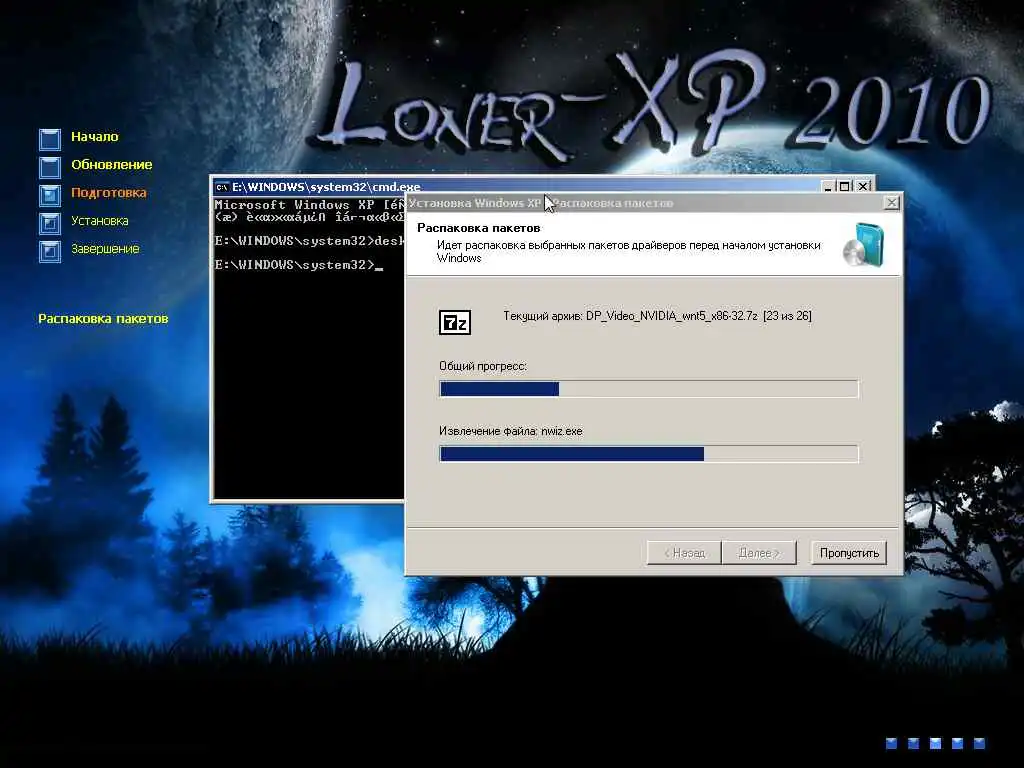1024x768 pixels.
Task: Click the disabled Далее button
Action: (x=759, y=553)
